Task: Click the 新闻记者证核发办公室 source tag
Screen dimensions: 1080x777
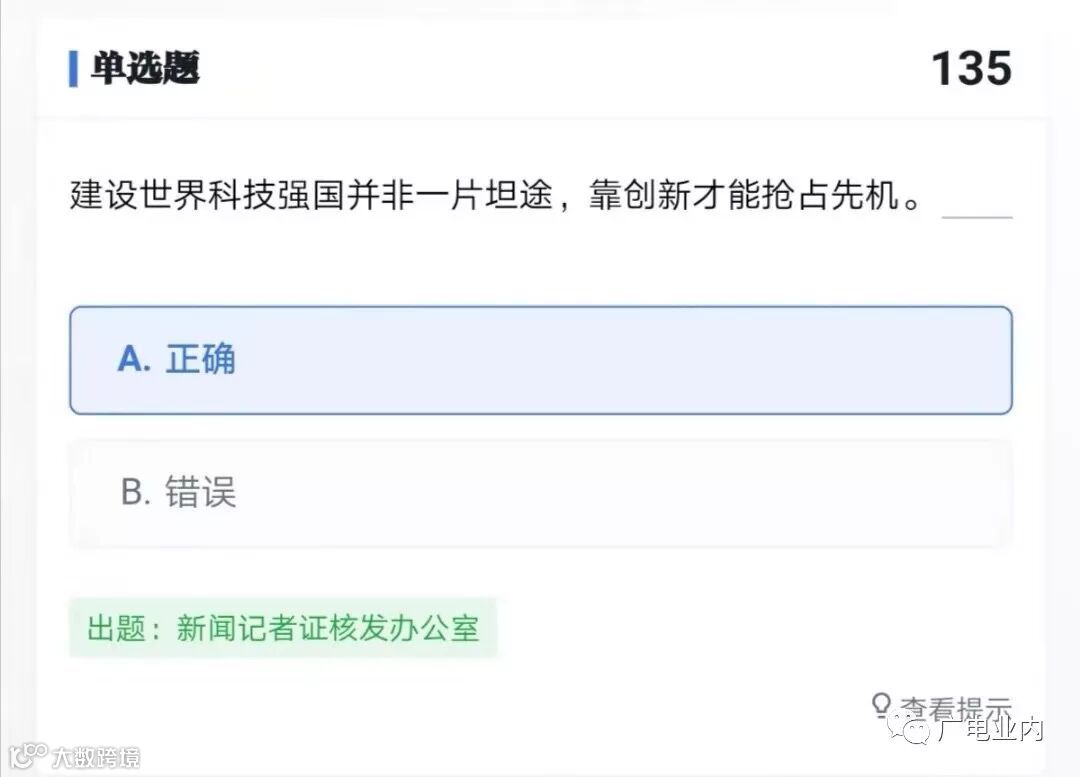Action: (x=328, y=628)
